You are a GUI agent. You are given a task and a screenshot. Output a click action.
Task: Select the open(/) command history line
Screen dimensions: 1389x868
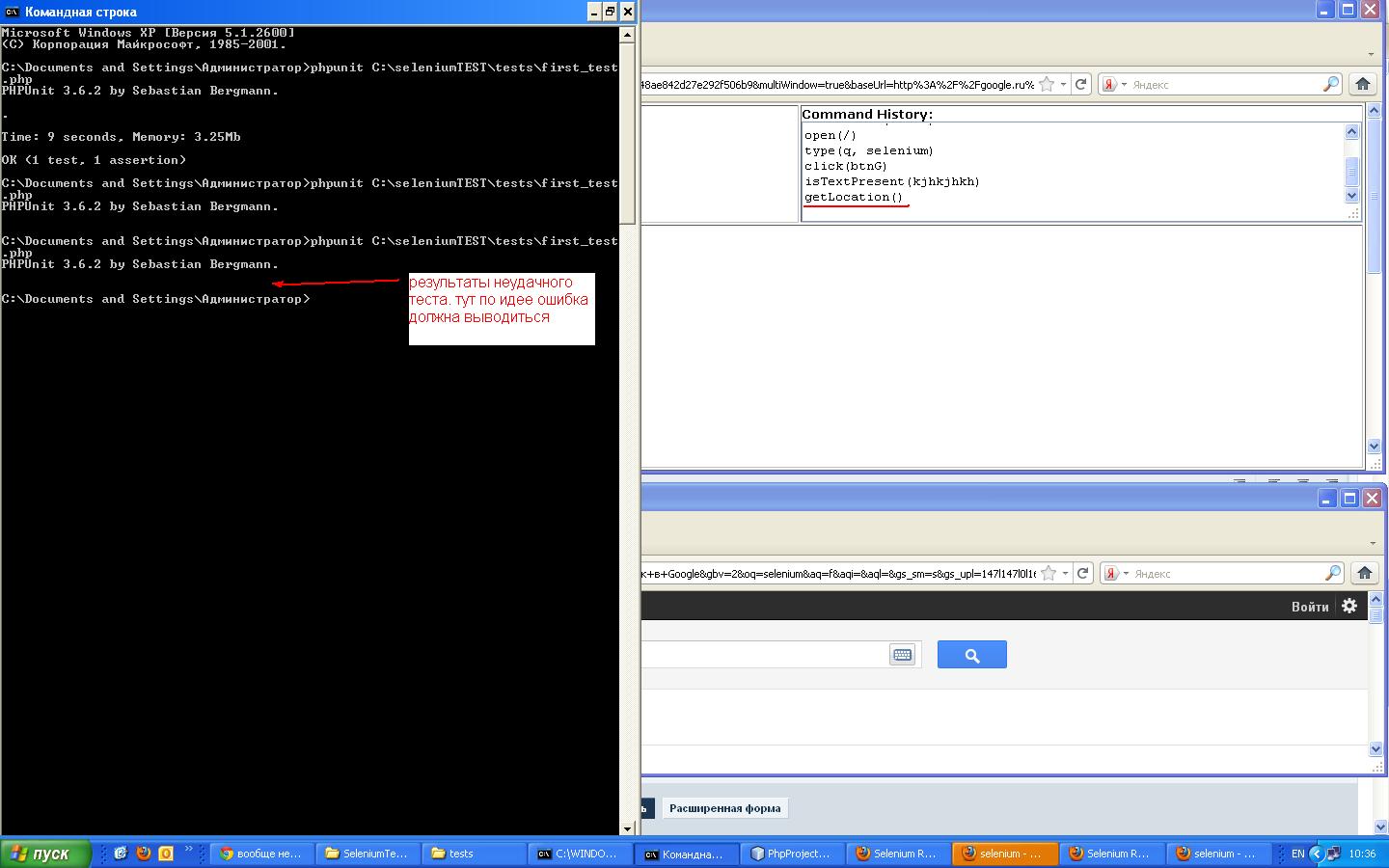(830, 135)
